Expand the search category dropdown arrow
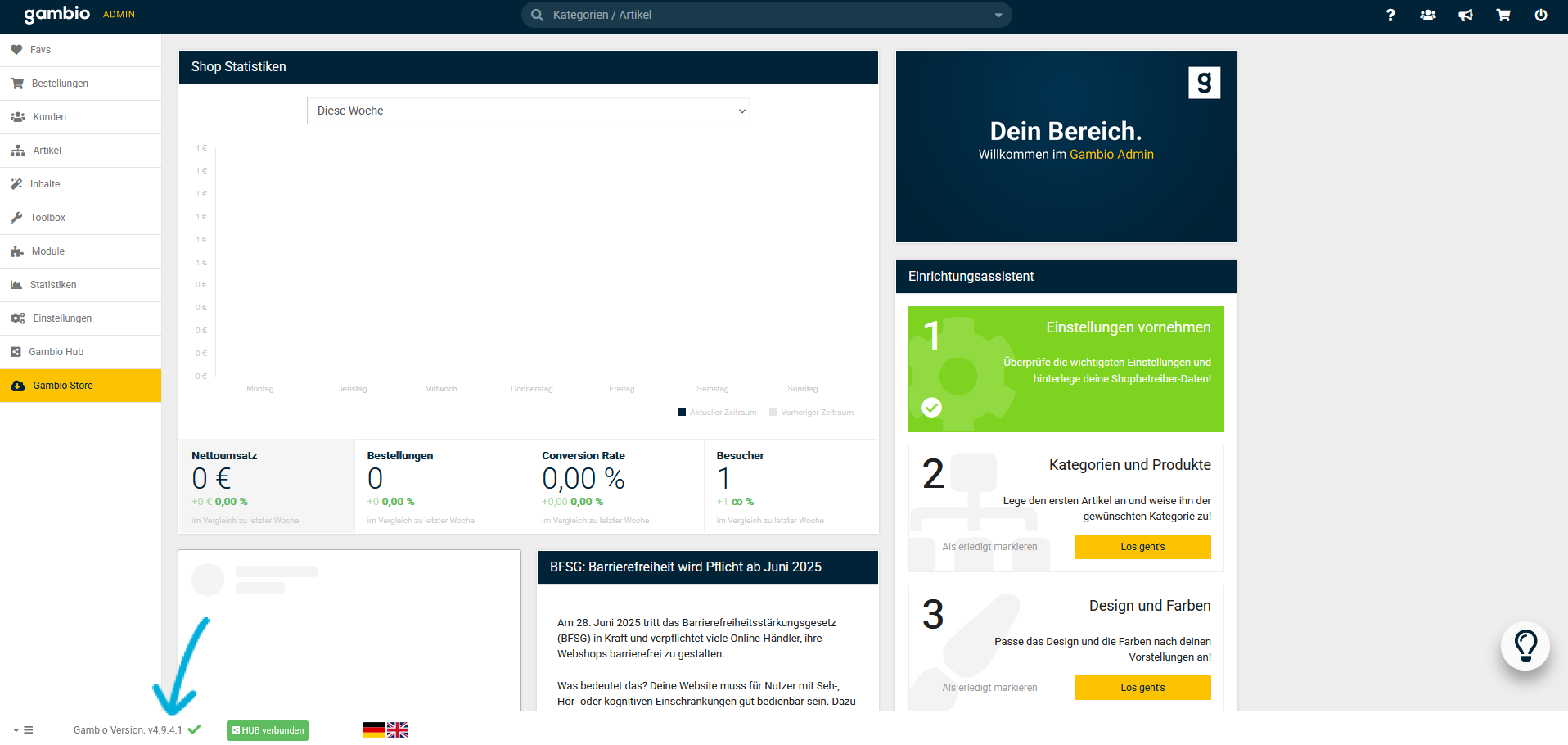The height and width of the screenshot is (745, 1568). (x=998, y=16)
